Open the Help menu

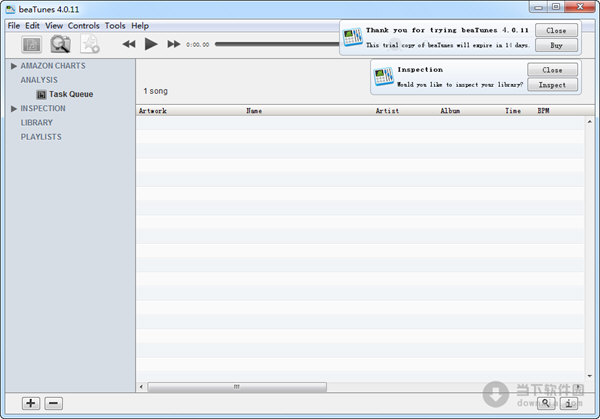tap(140, 26)
